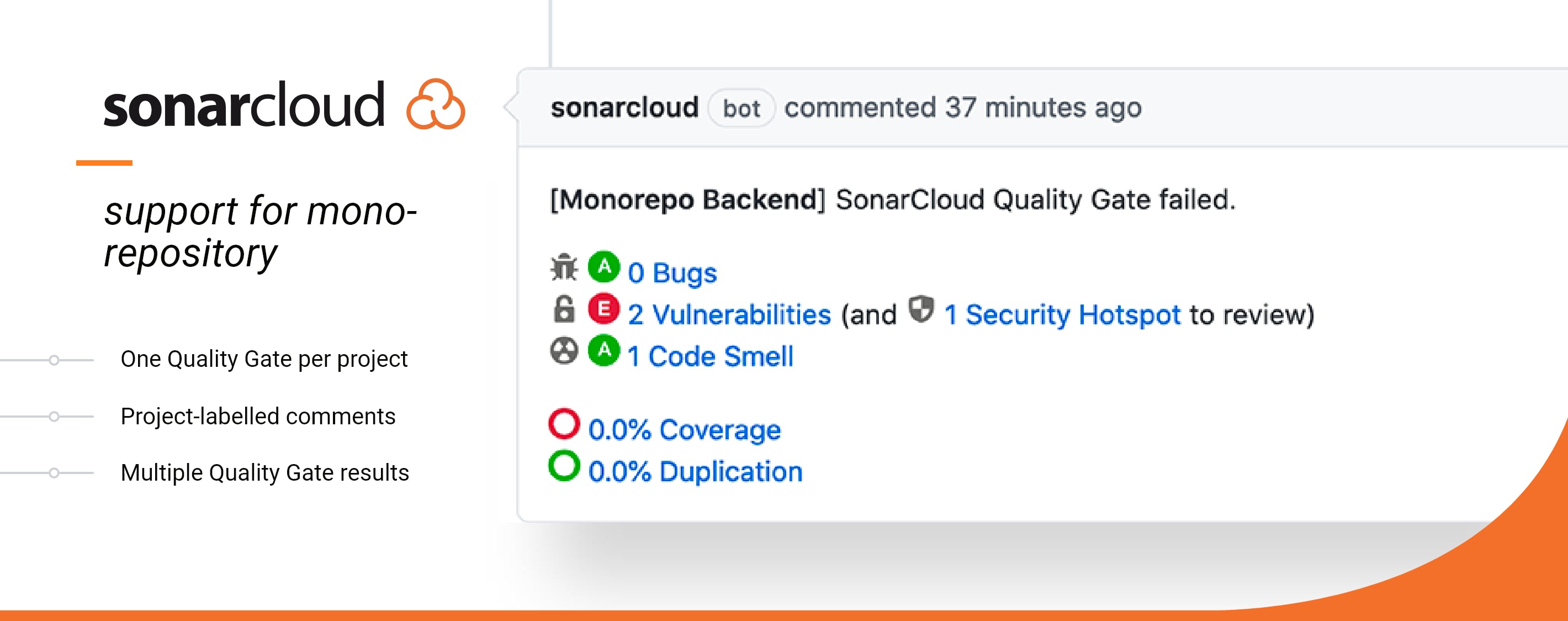Click the red Coverage circle indicator
This screenshot has width=1568, height=621.
point(564,424)
